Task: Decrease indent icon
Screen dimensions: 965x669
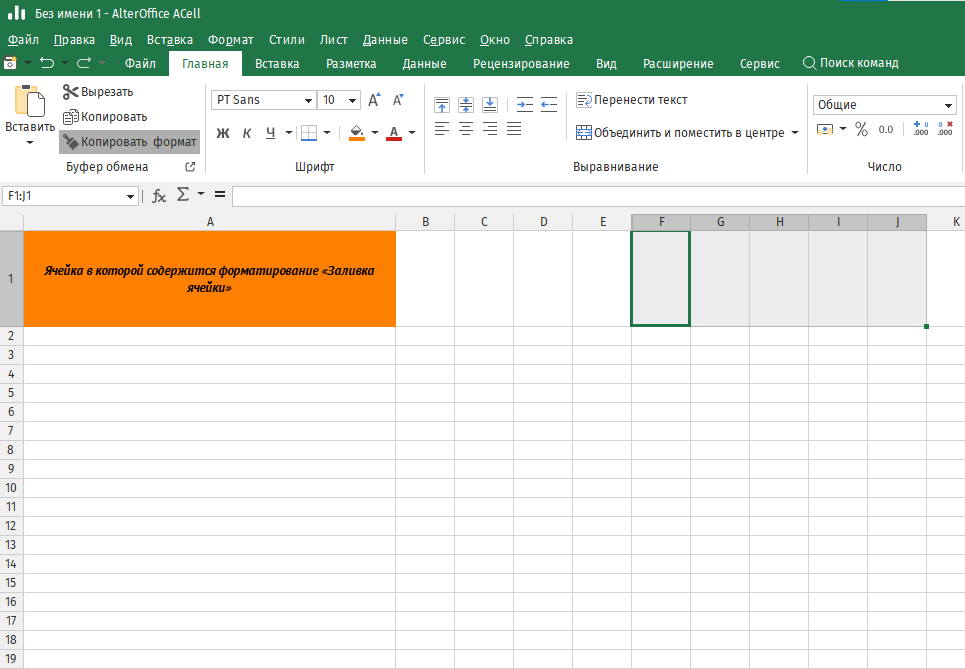Action: [549, 105]
